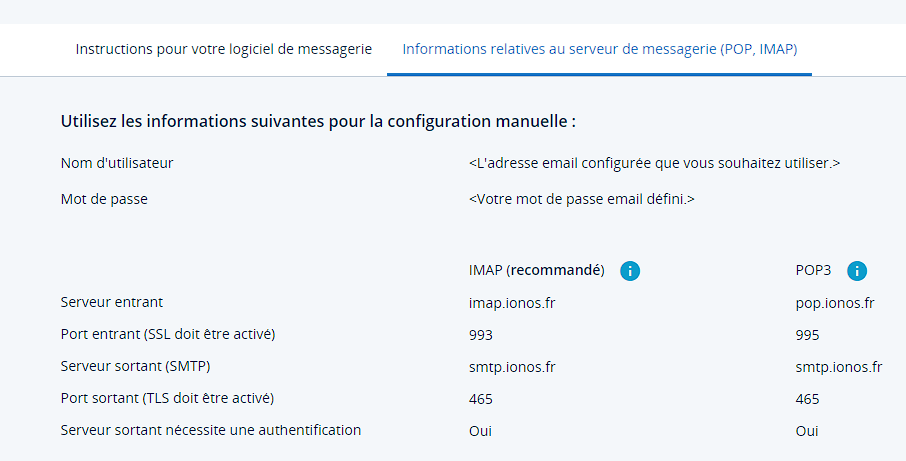Click the Serveur sortant (SMTP) label

coord(136,366)
